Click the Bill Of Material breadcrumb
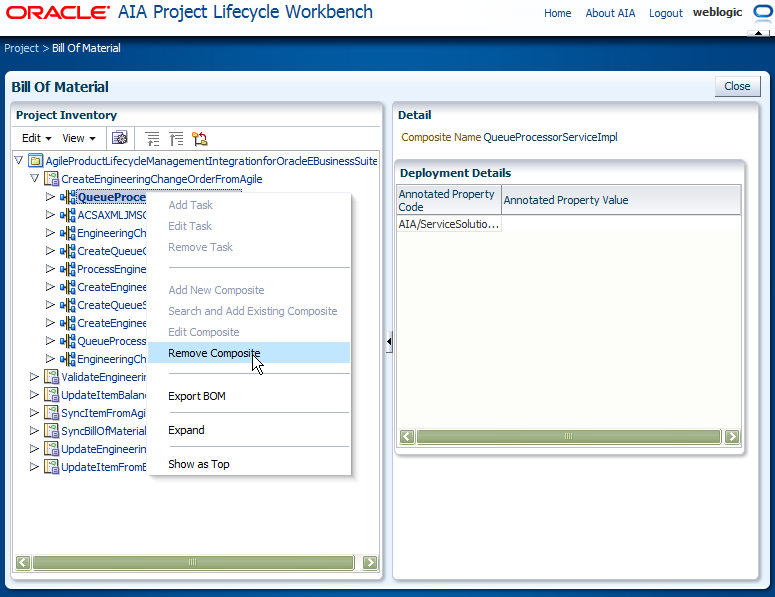The width and height of the screenshot is (775, 597). click(x=86, y=48)
